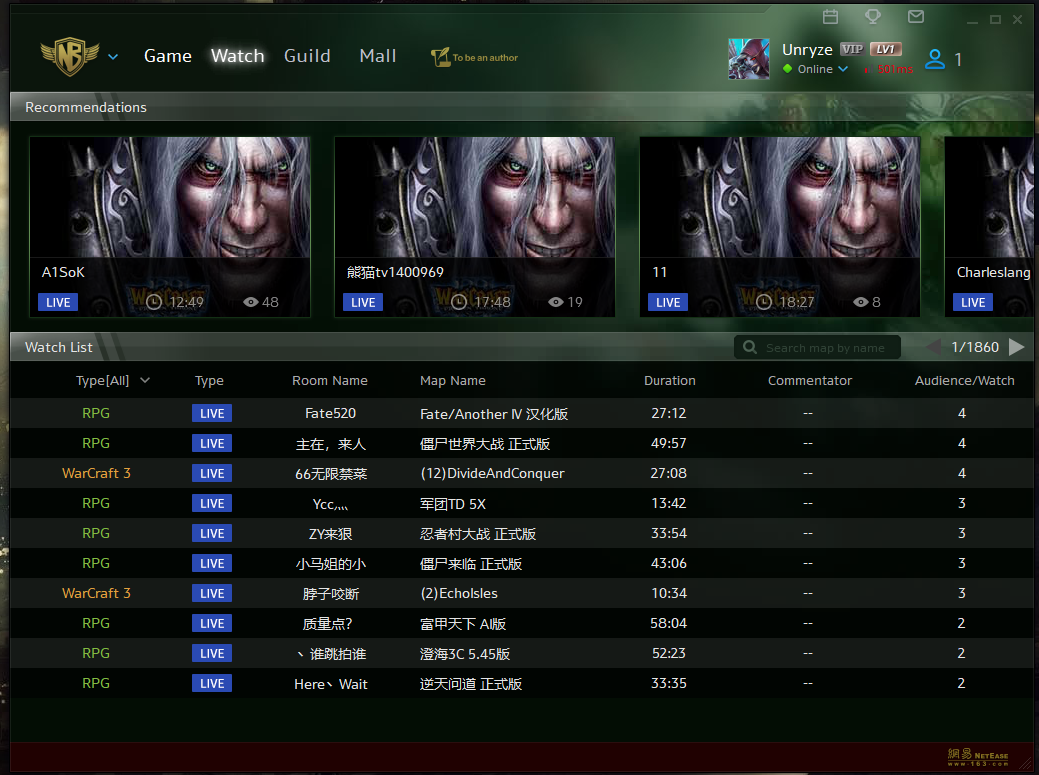Click the green online status dot

[x=787, y=68]
